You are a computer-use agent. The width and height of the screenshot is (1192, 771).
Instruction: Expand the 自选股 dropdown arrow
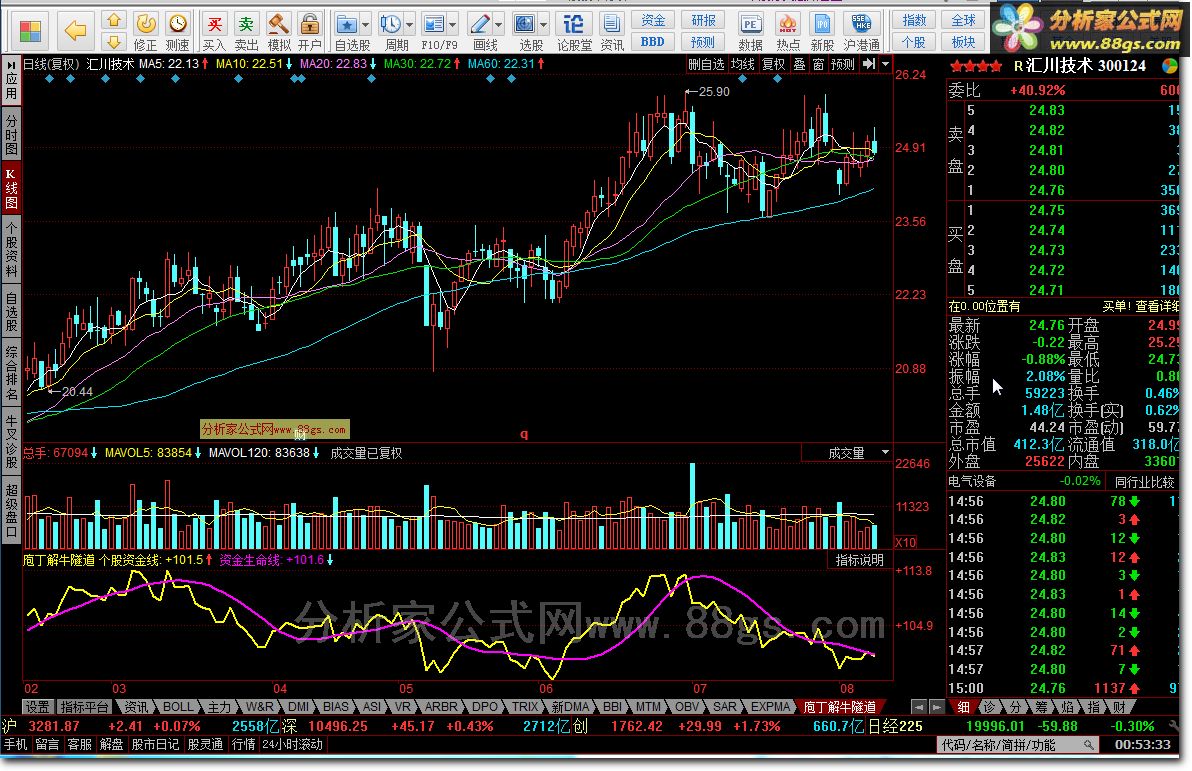(366, 24)
